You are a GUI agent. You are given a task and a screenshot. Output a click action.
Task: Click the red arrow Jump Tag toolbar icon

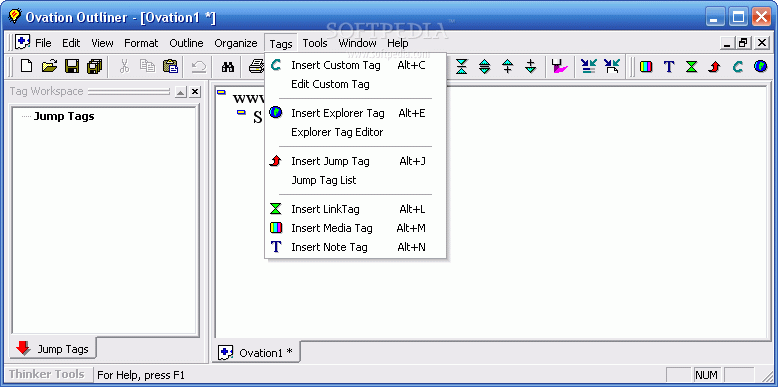coord(714,66)
